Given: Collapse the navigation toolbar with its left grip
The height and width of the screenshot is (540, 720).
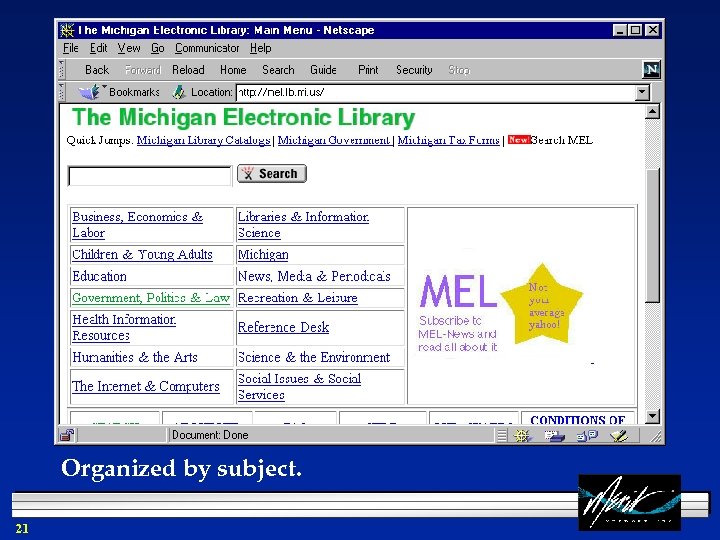Looking at the screenshot, I should coord(62,70).
